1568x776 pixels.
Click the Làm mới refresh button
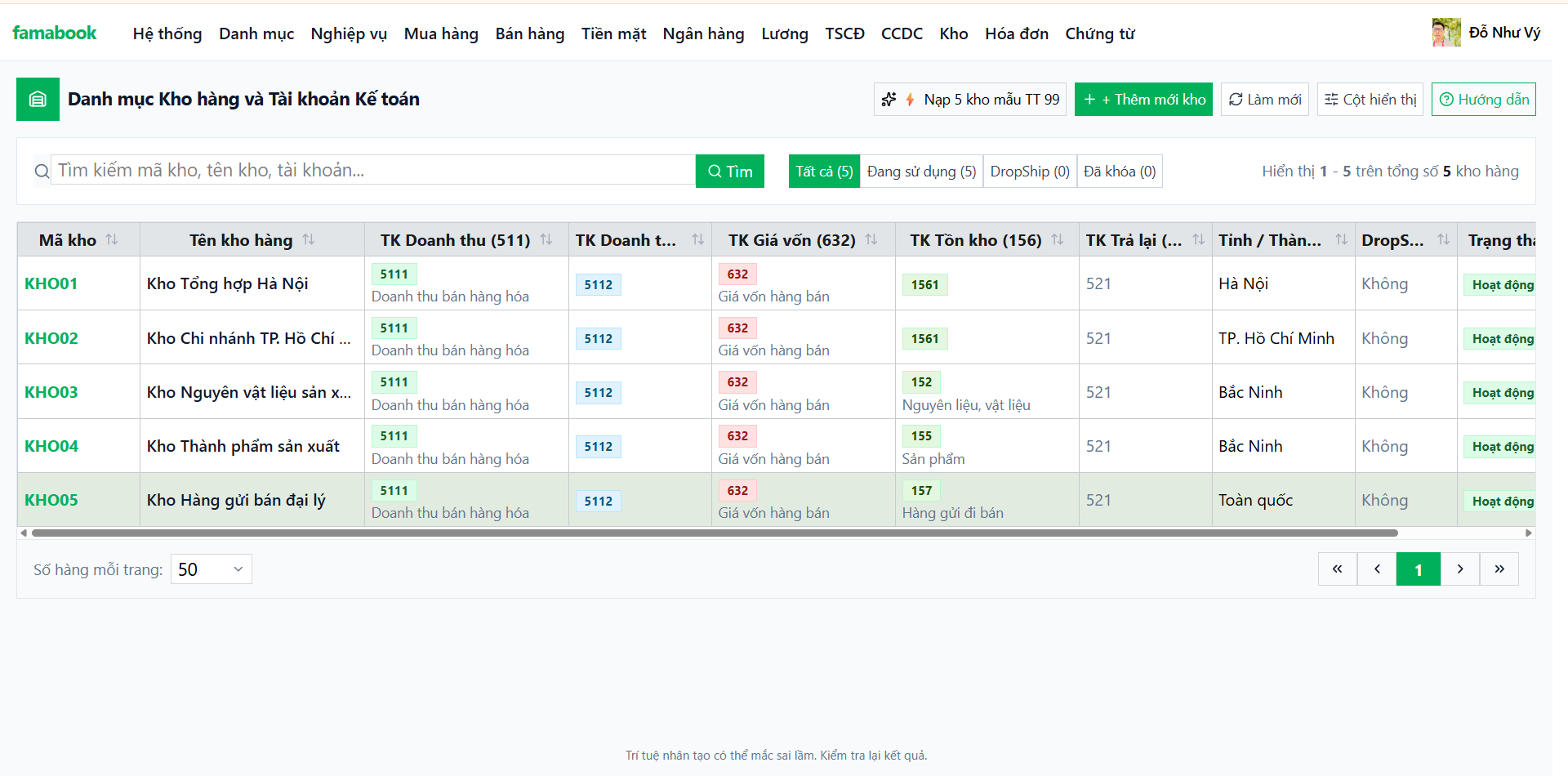coord(1265,100)
